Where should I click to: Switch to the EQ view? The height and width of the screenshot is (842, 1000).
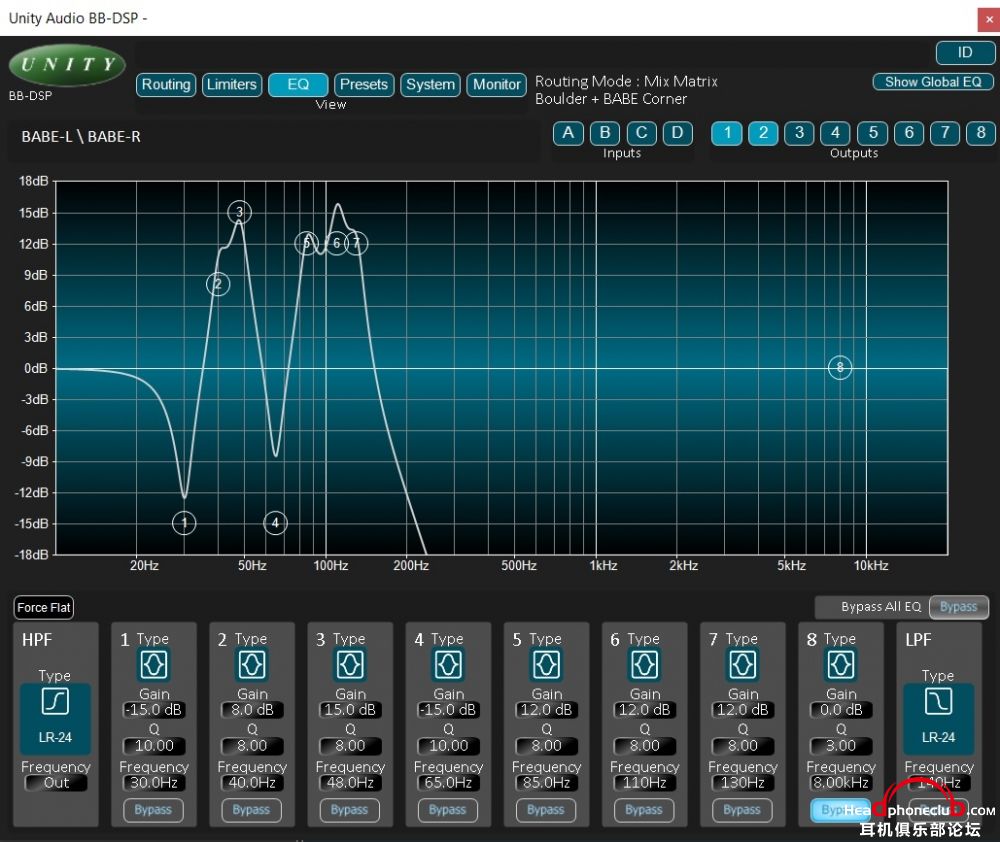pos(298,85)
